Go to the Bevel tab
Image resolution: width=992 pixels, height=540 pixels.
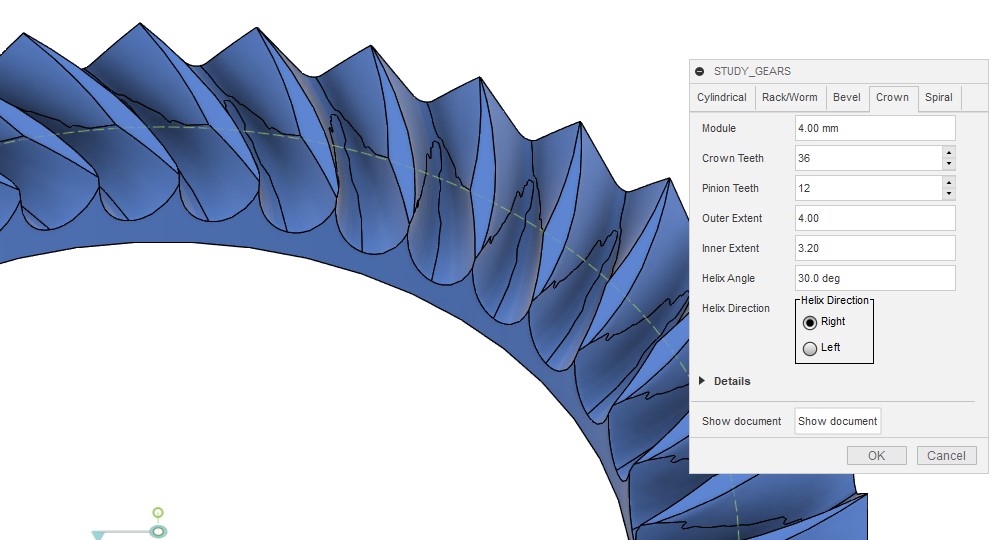[x=846, y=98]
